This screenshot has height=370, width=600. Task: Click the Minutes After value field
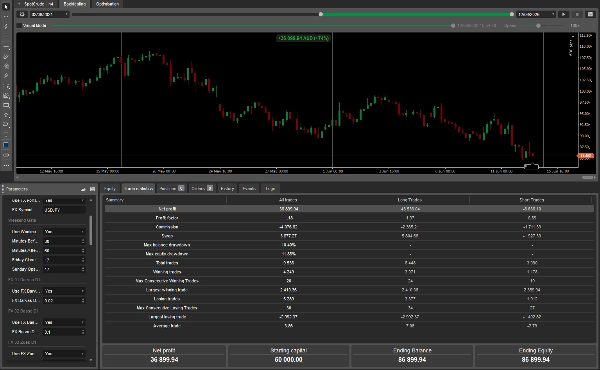click(62, 251)
